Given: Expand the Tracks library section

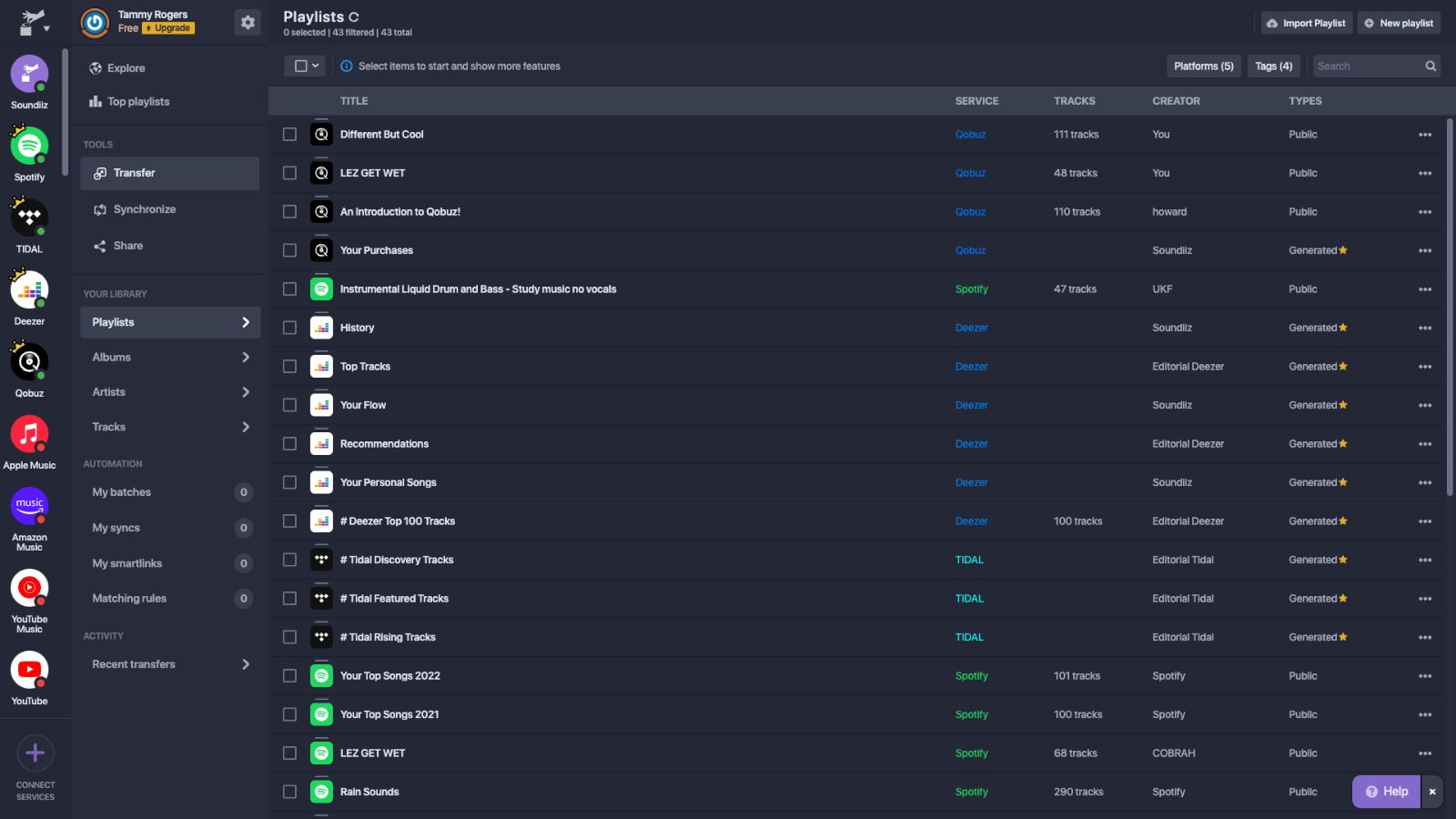Looking at the screenshot, I should tap(246, 427).
